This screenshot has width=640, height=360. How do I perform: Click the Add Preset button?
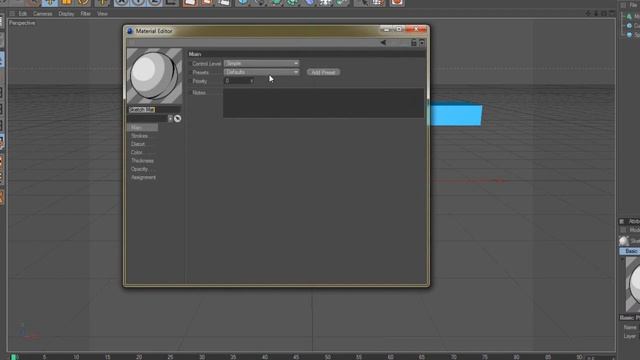(323, 72)
